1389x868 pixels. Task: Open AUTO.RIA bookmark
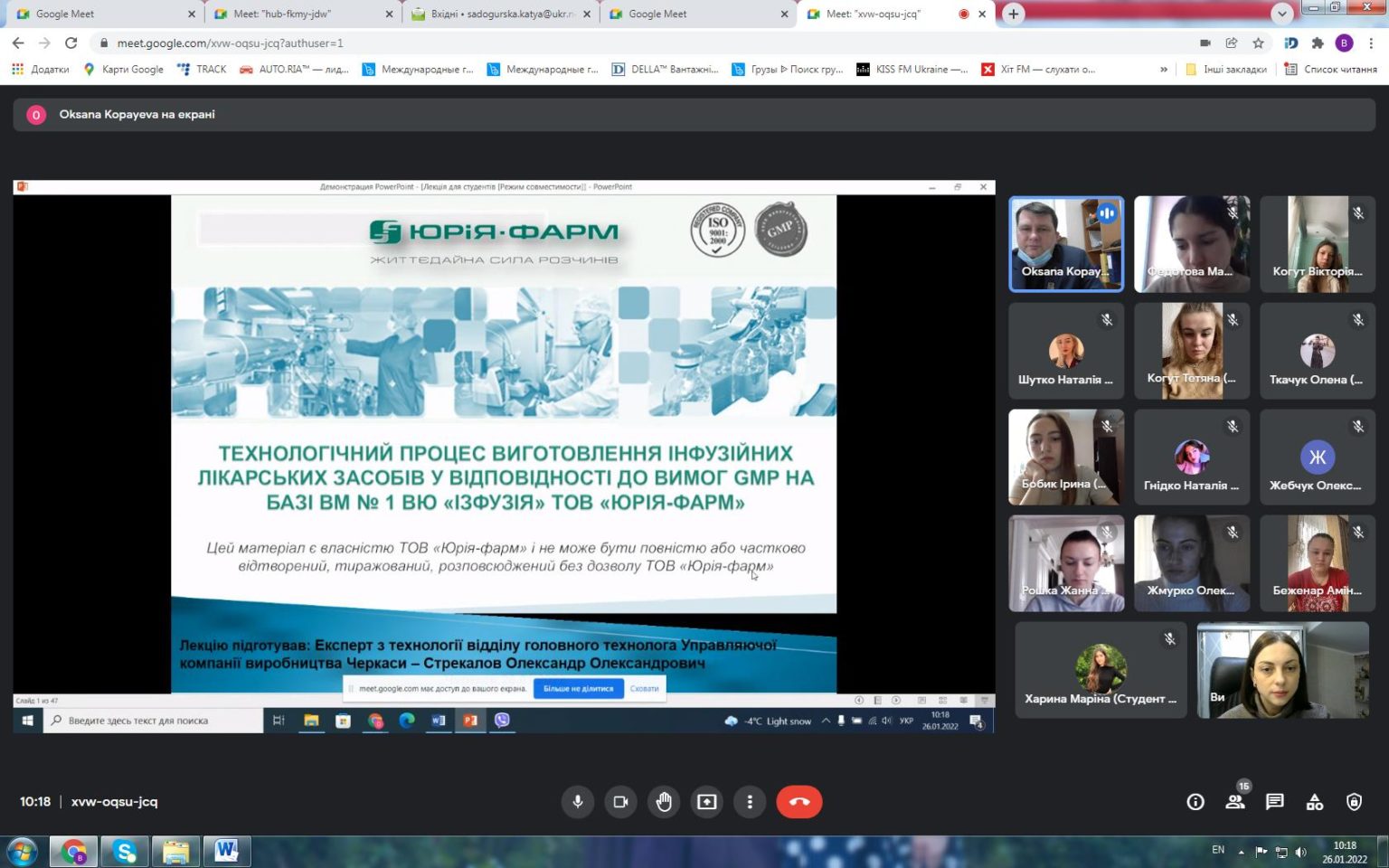pyautogui.click(x=294, y=69)
